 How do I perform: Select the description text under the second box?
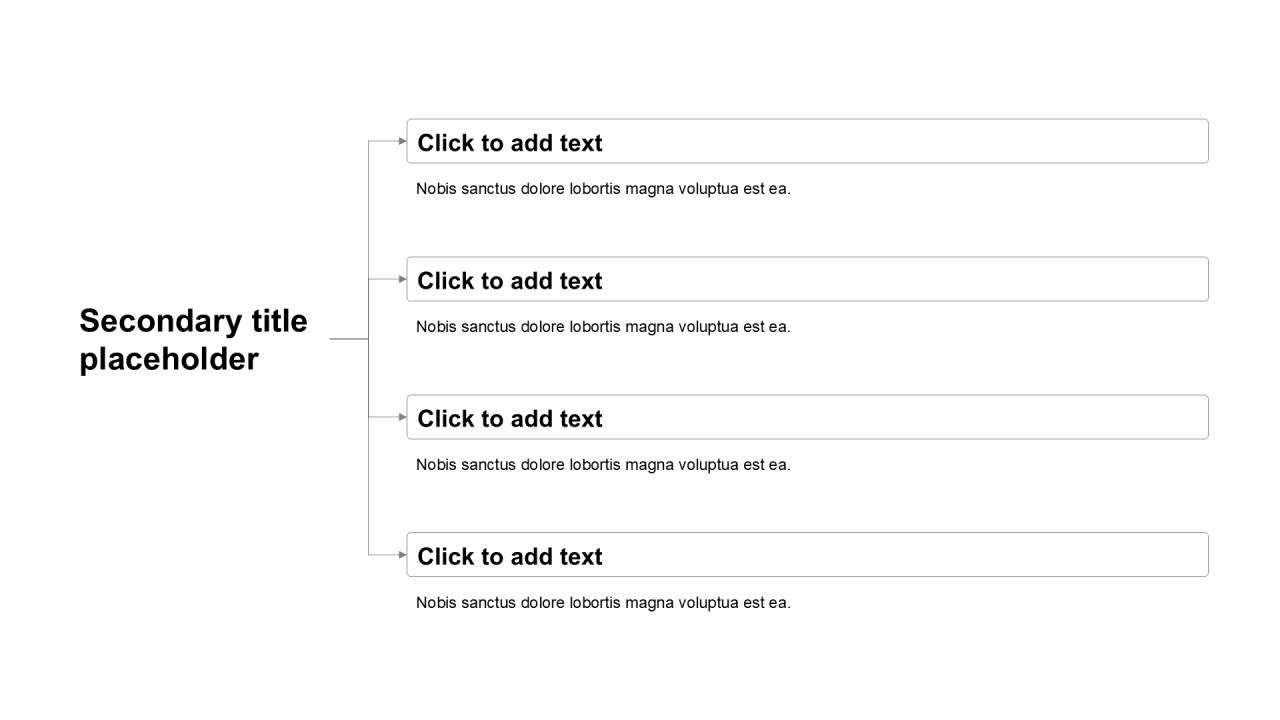[603, 327]
